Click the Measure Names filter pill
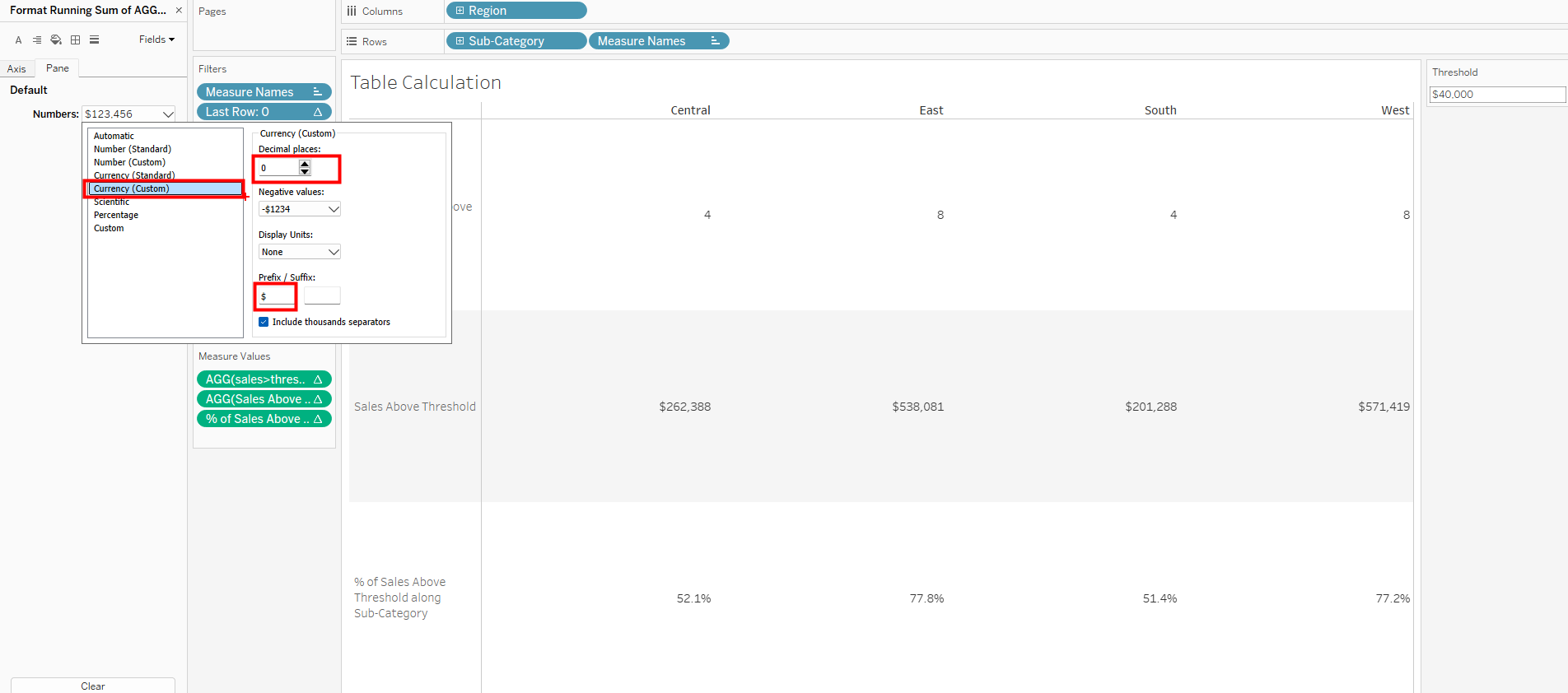 (264, 92)
